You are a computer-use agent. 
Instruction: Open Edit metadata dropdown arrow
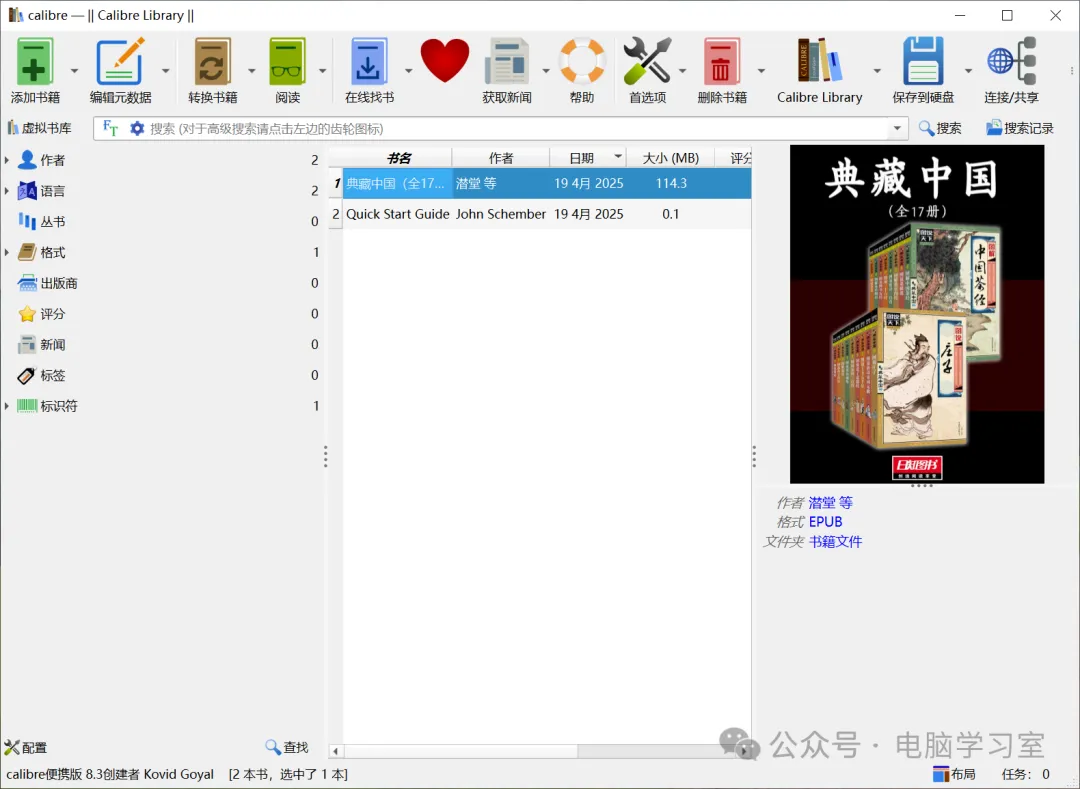(x=165, y=70)
